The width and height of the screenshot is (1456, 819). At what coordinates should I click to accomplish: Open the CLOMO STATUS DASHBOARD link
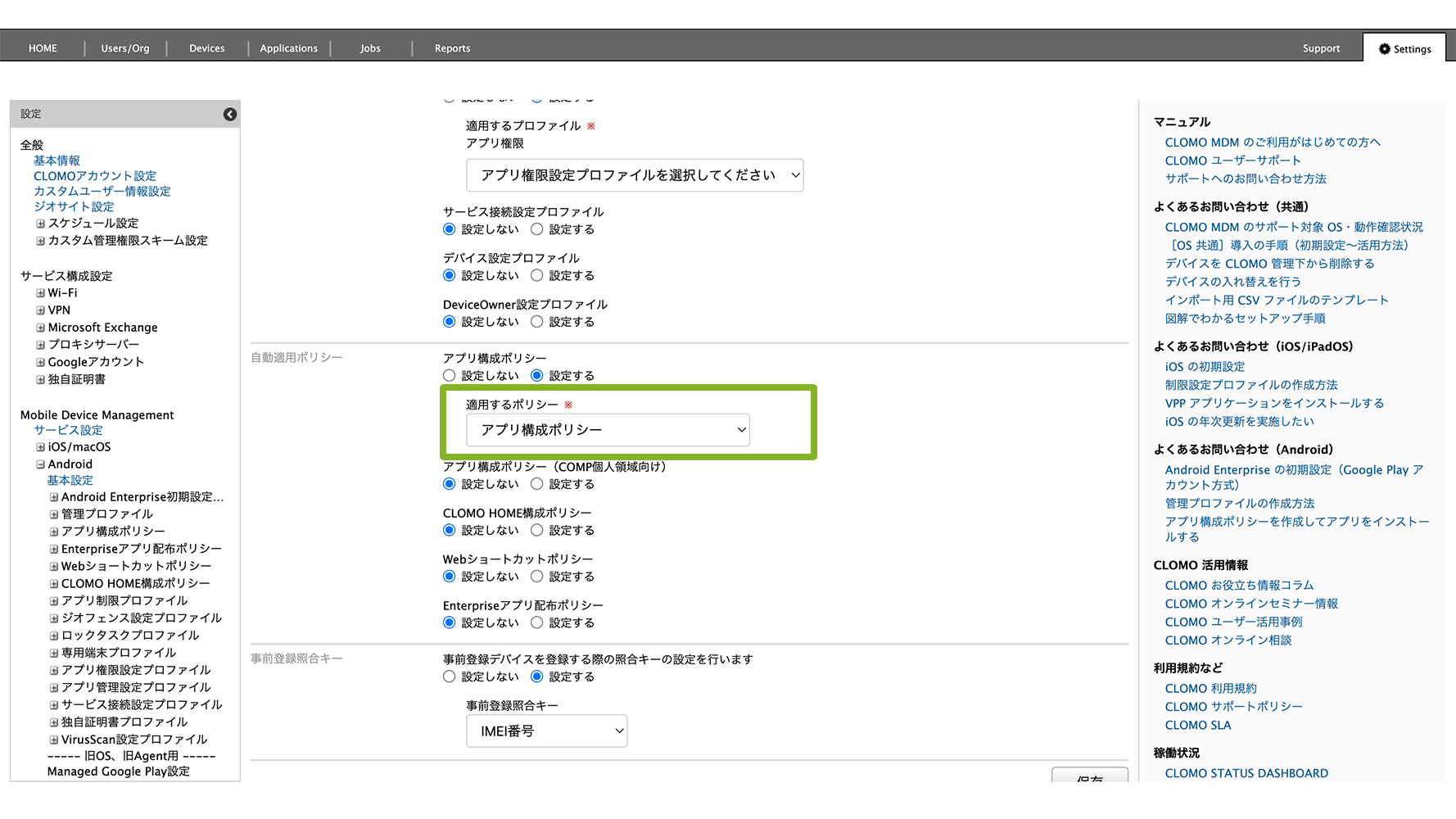pyautogui.click(x=1246, y=773)
